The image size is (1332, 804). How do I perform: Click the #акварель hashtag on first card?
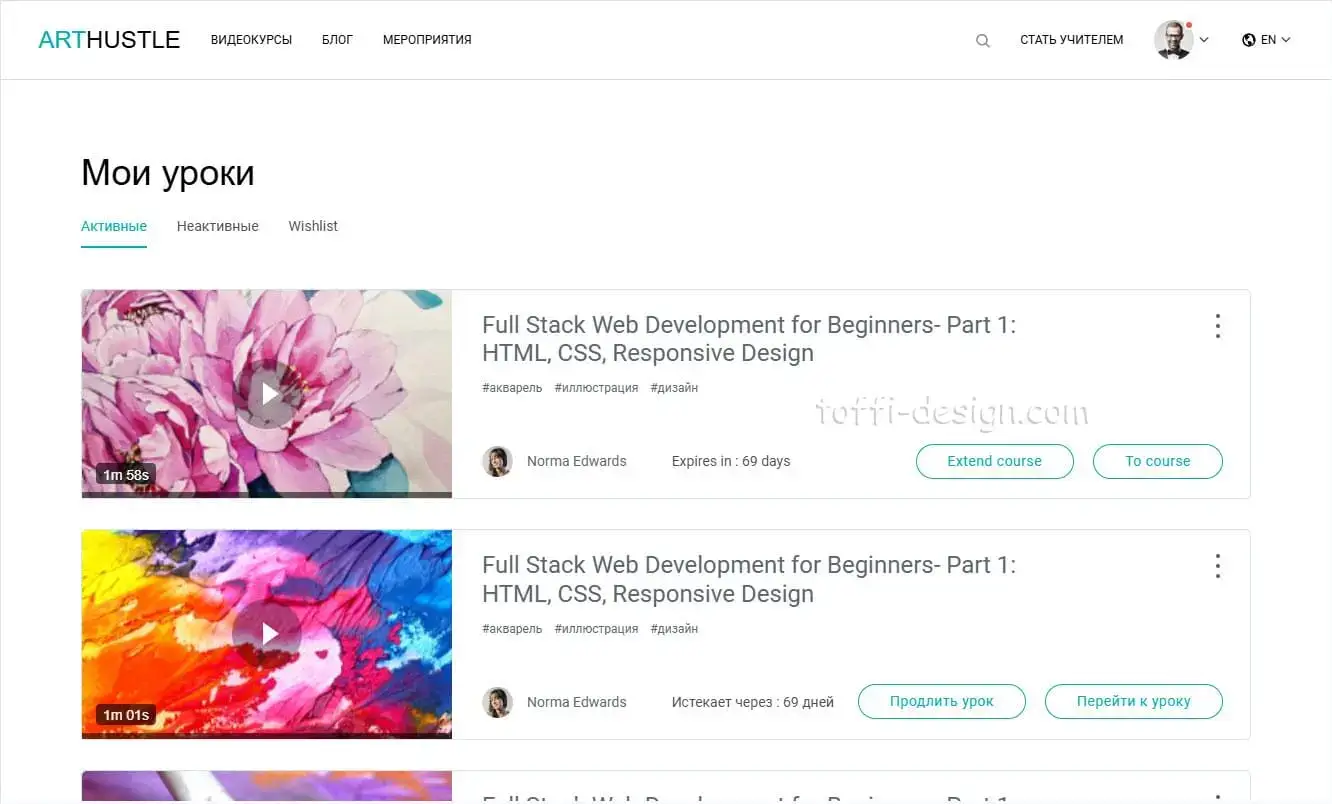click(511, 387)
